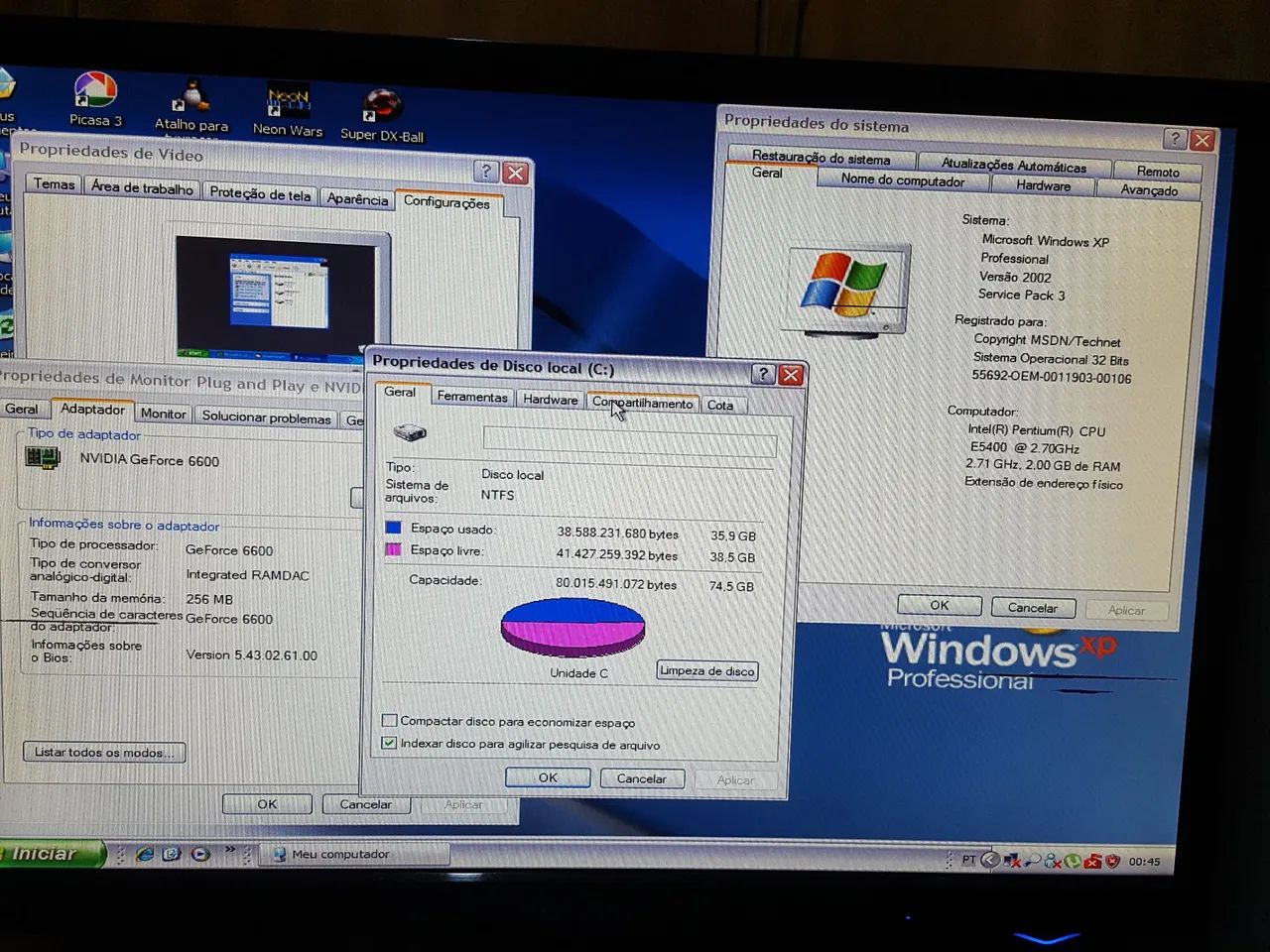Open the Ferramentas tab in disk properties
The height and width of the screenshot is (952, 1270).
(472, 397)
